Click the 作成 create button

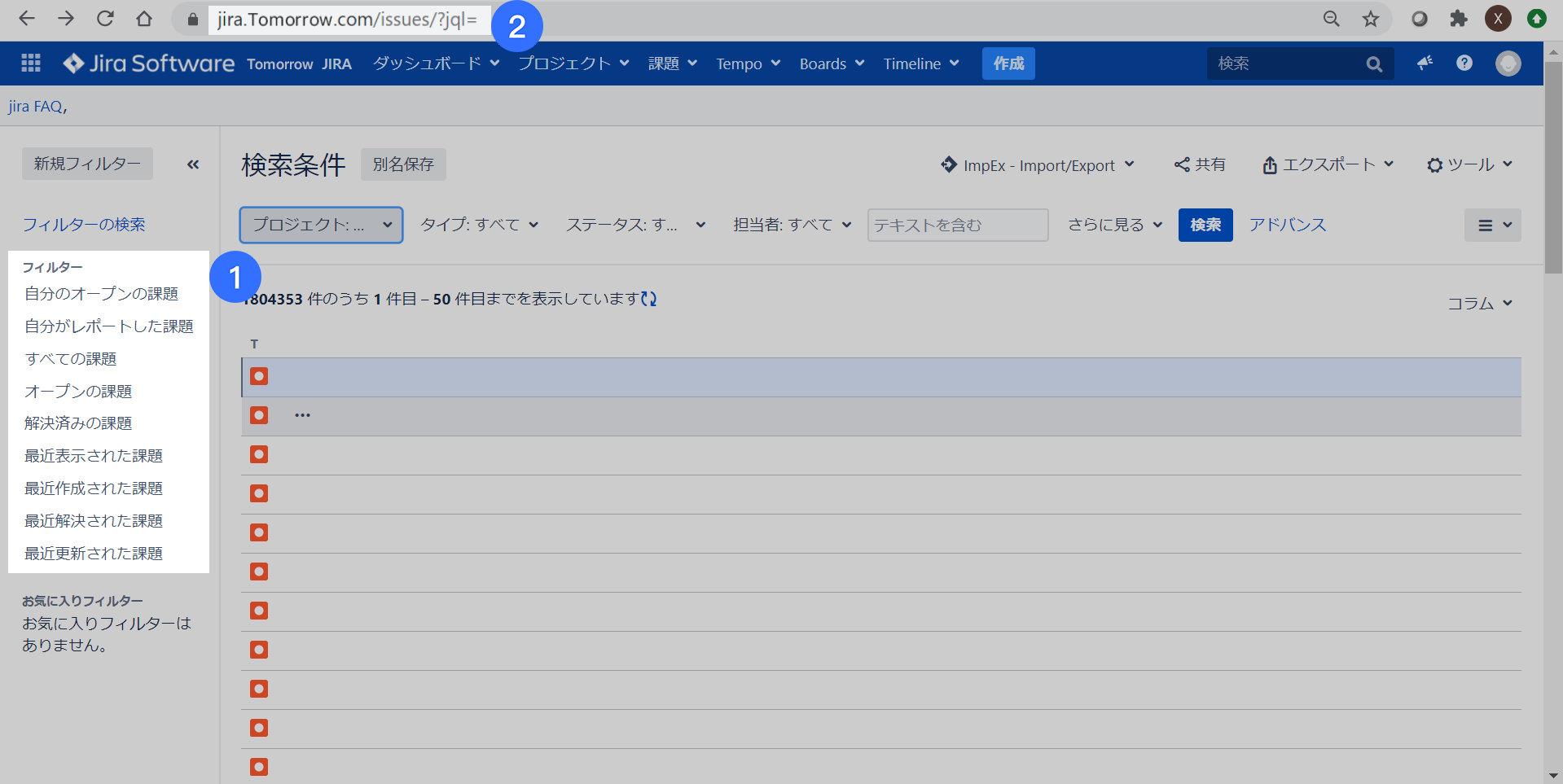(1008, 64)
